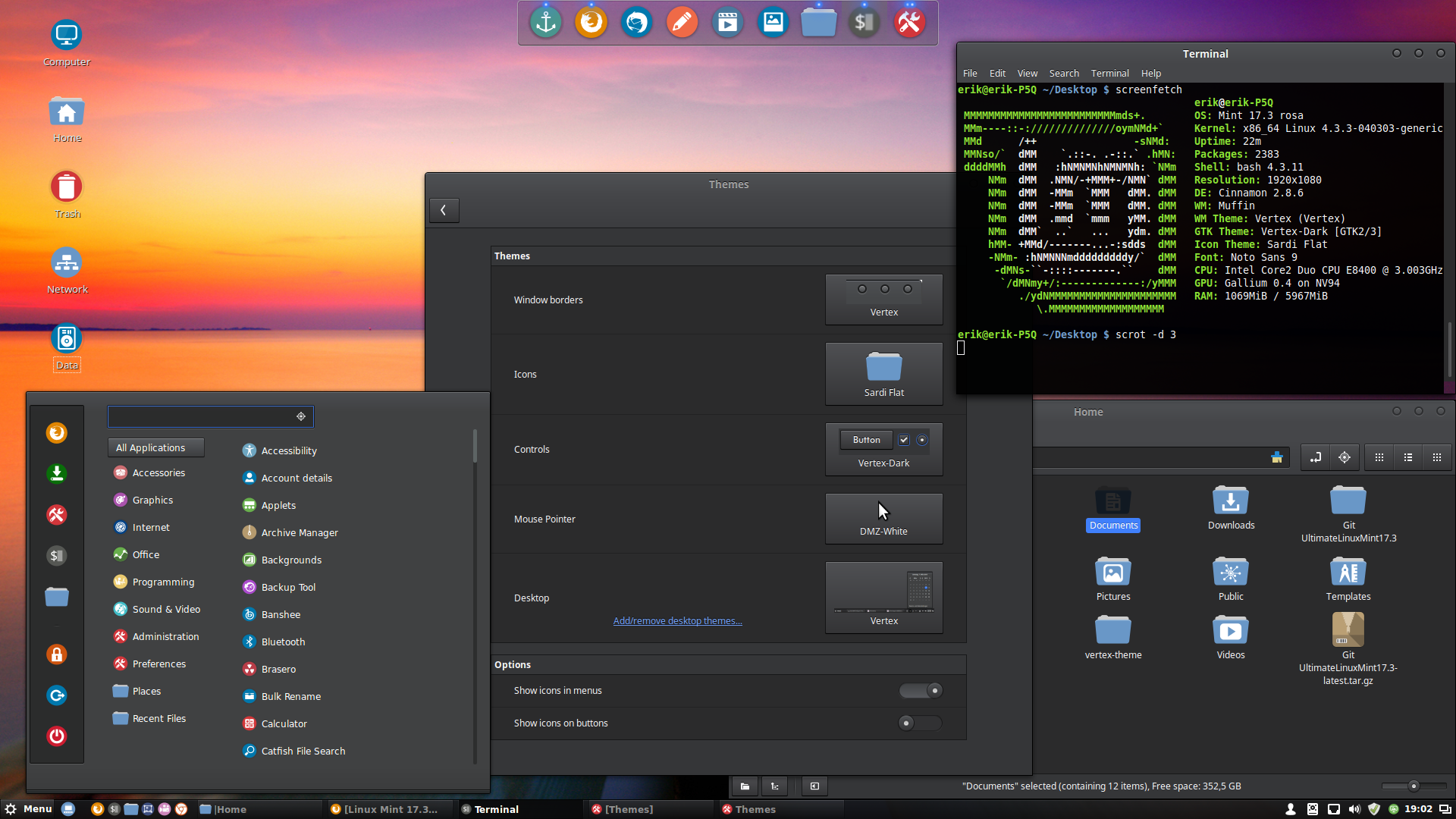The height and width of the screenshot is (819, 1456).
Task: Clear the location bar in Home window
Action: point(1277,457)
